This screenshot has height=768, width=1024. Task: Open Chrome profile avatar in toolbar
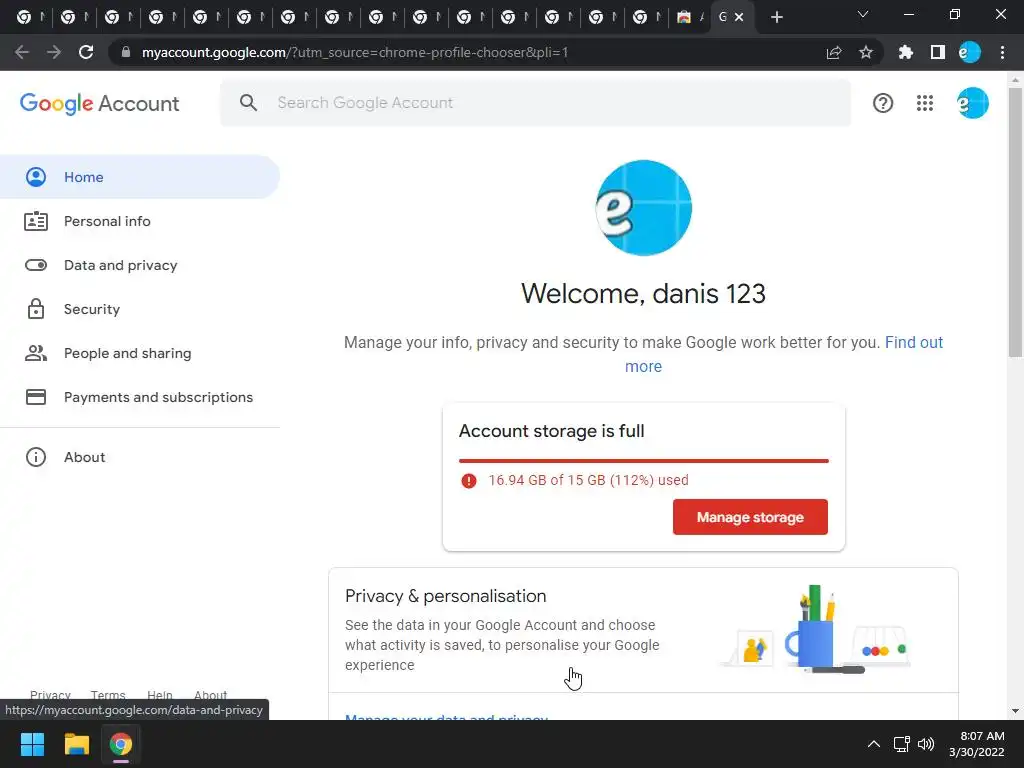click(970, 52)
